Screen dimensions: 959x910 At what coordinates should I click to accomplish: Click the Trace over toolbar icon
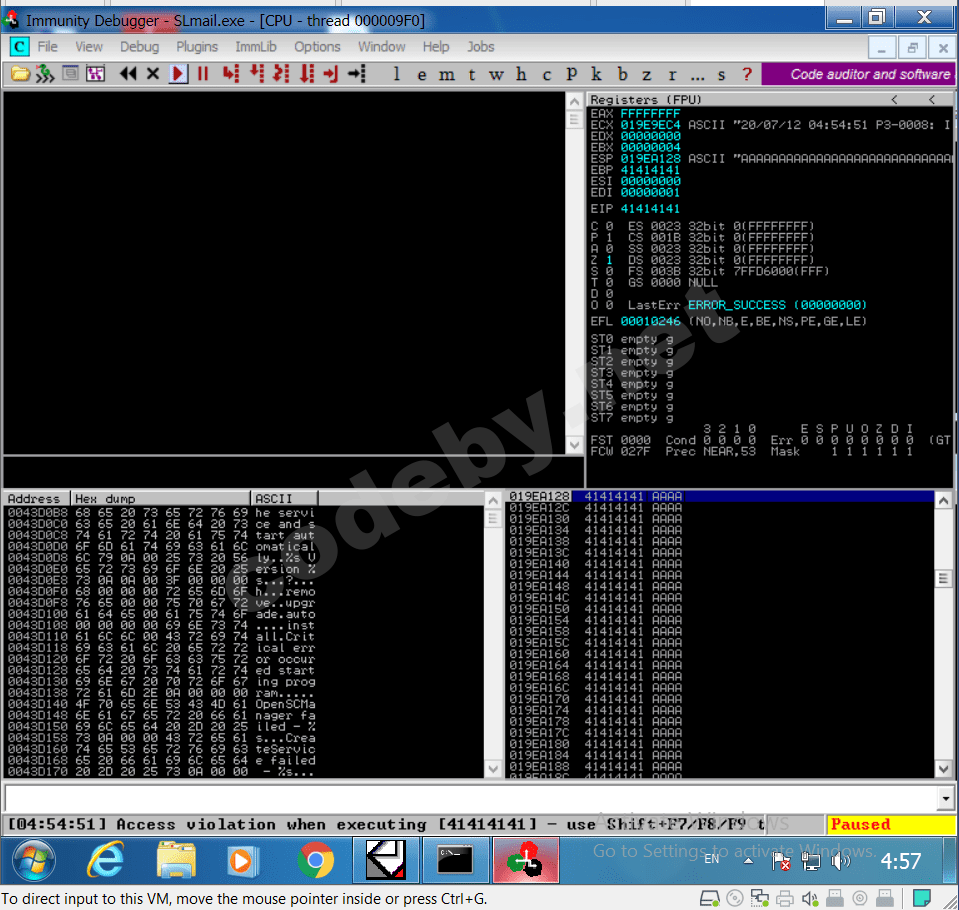click(x=306, y=74)
